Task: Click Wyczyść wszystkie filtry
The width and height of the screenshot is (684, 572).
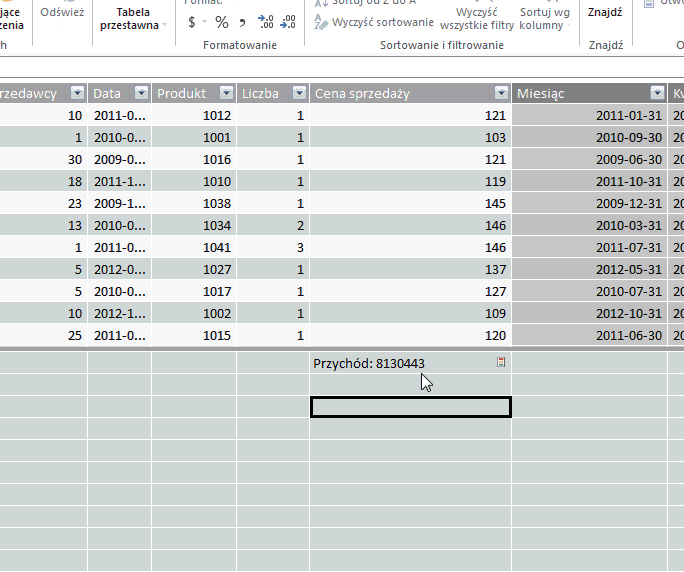Action: [477, 19]
